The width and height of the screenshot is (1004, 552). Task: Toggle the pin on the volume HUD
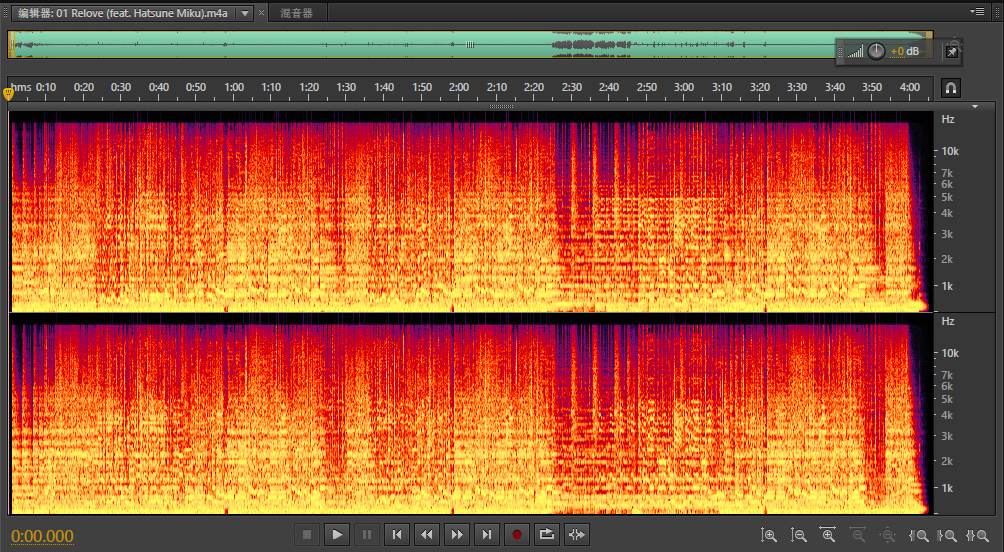tap(952, 51)
